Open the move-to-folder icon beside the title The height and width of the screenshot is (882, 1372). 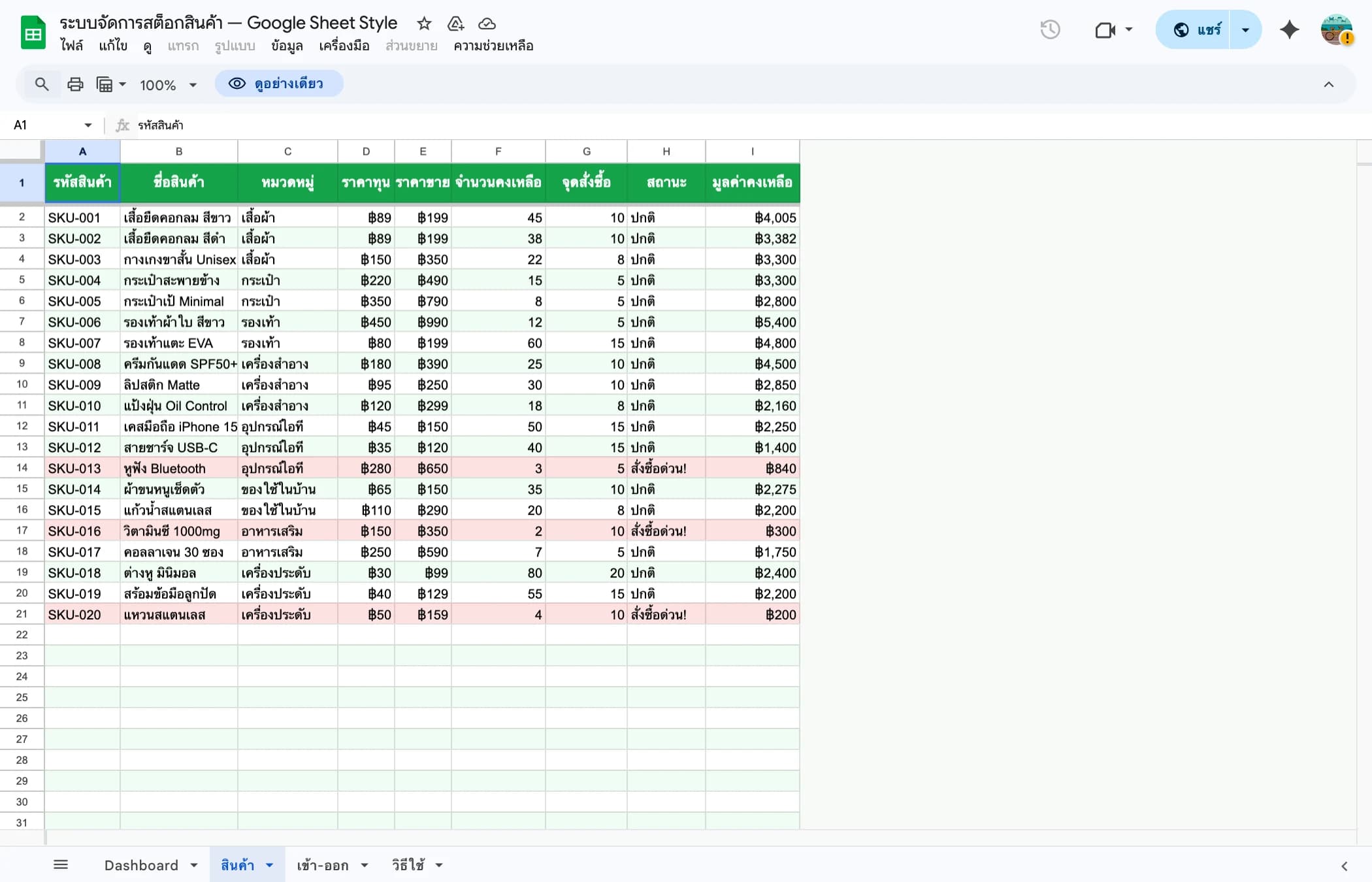455,24
